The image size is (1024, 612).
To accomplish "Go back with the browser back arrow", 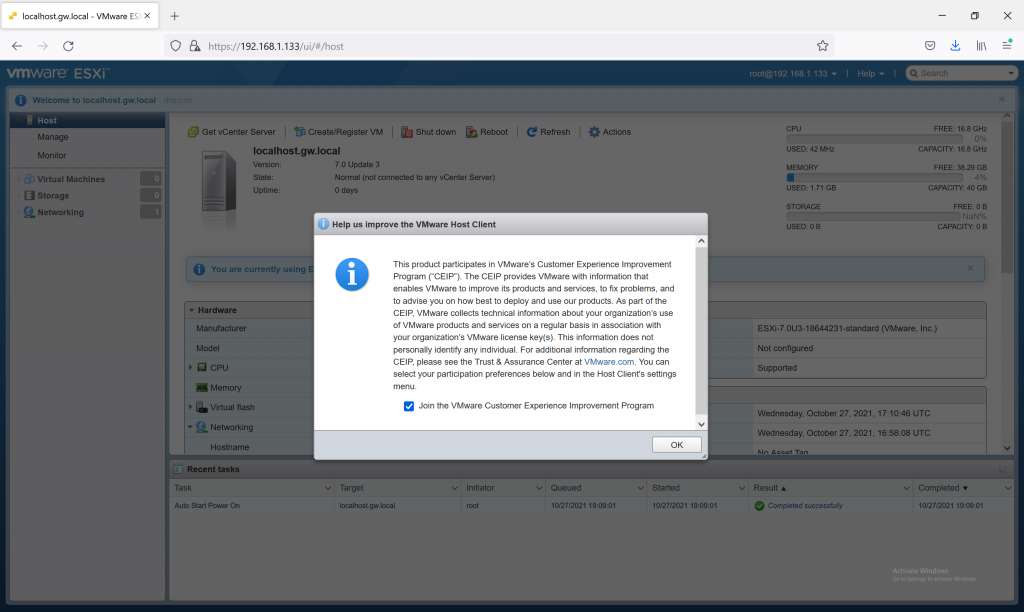I will pyautogui.click(x=17, y=46).
